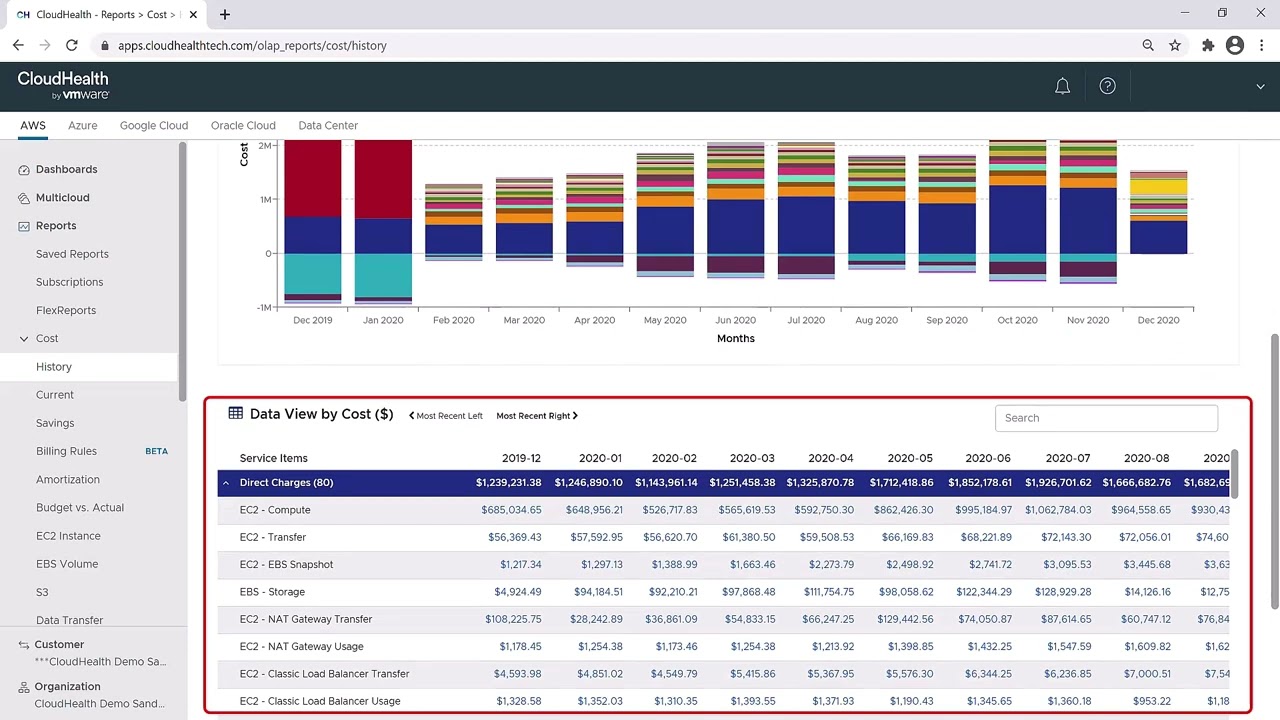Click the zoom magnifier icon in address bar

pos(1148,45)
